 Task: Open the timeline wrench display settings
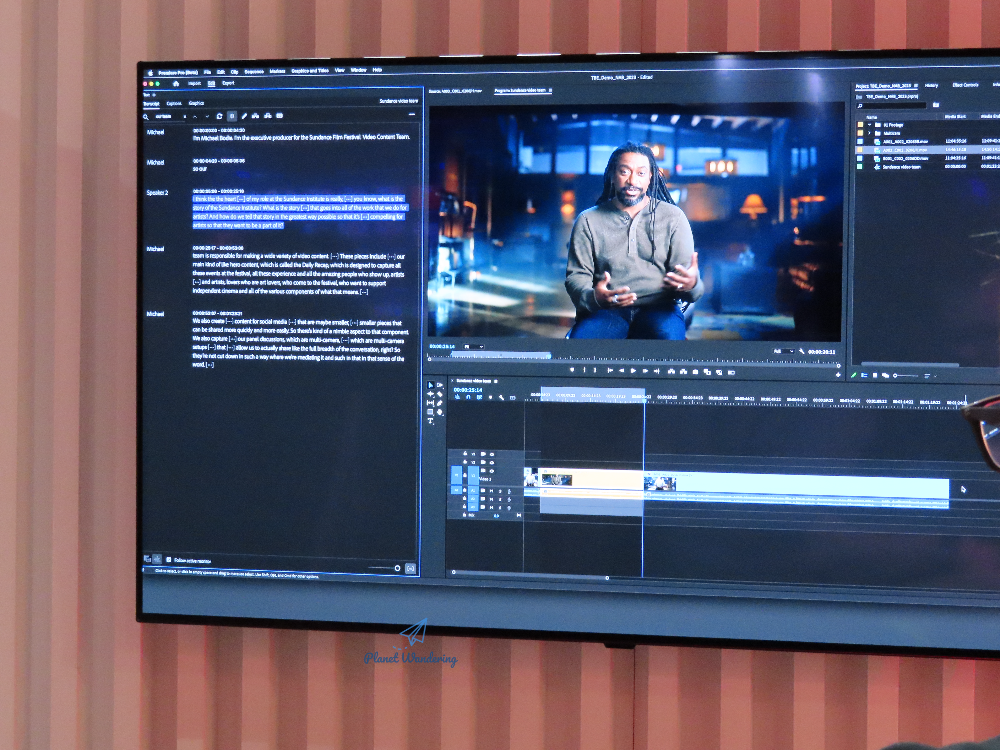501,397
